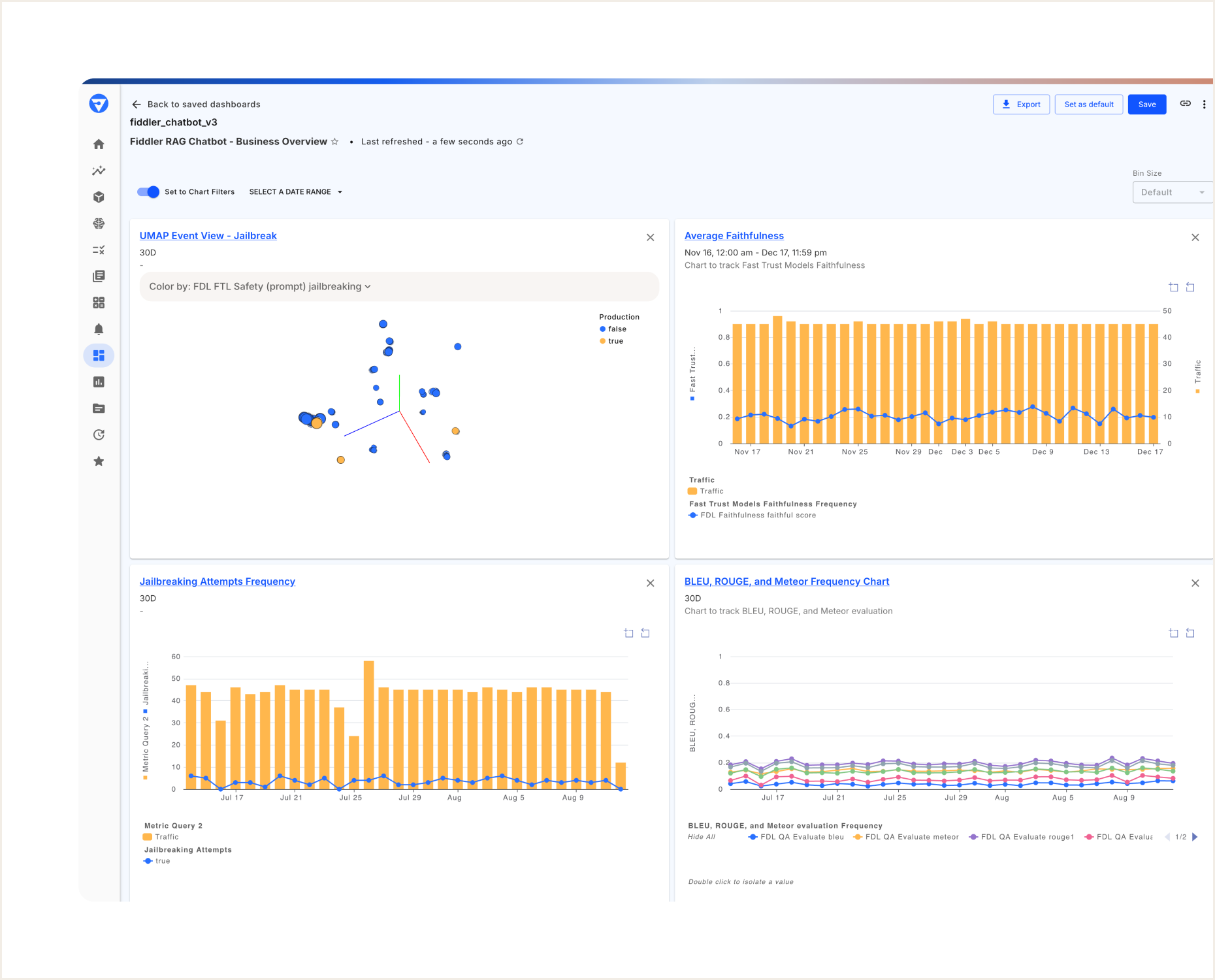Save the dashboard
The height and width of the screenshot is (980, 1215).
click(x=1147, y=105)
